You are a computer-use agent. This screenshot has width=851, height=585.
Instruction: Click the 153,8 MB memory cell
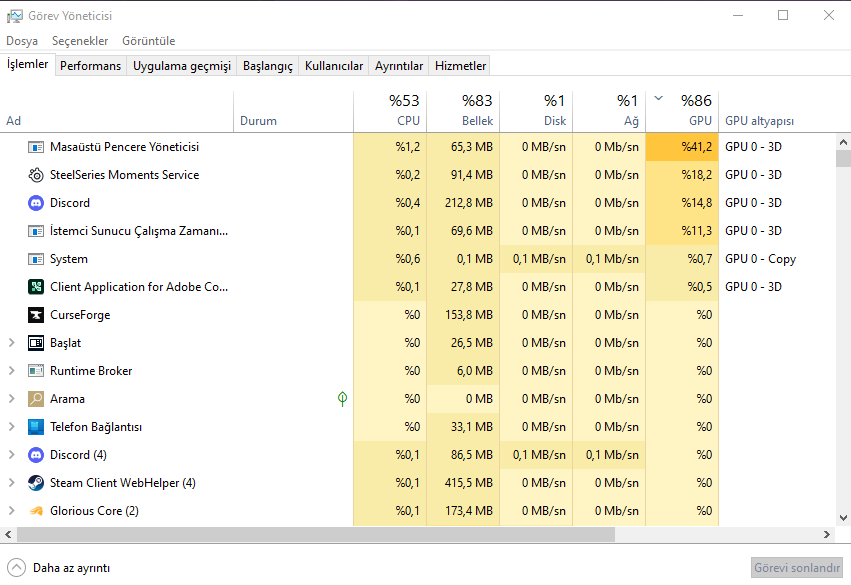(x=463, y=315)
